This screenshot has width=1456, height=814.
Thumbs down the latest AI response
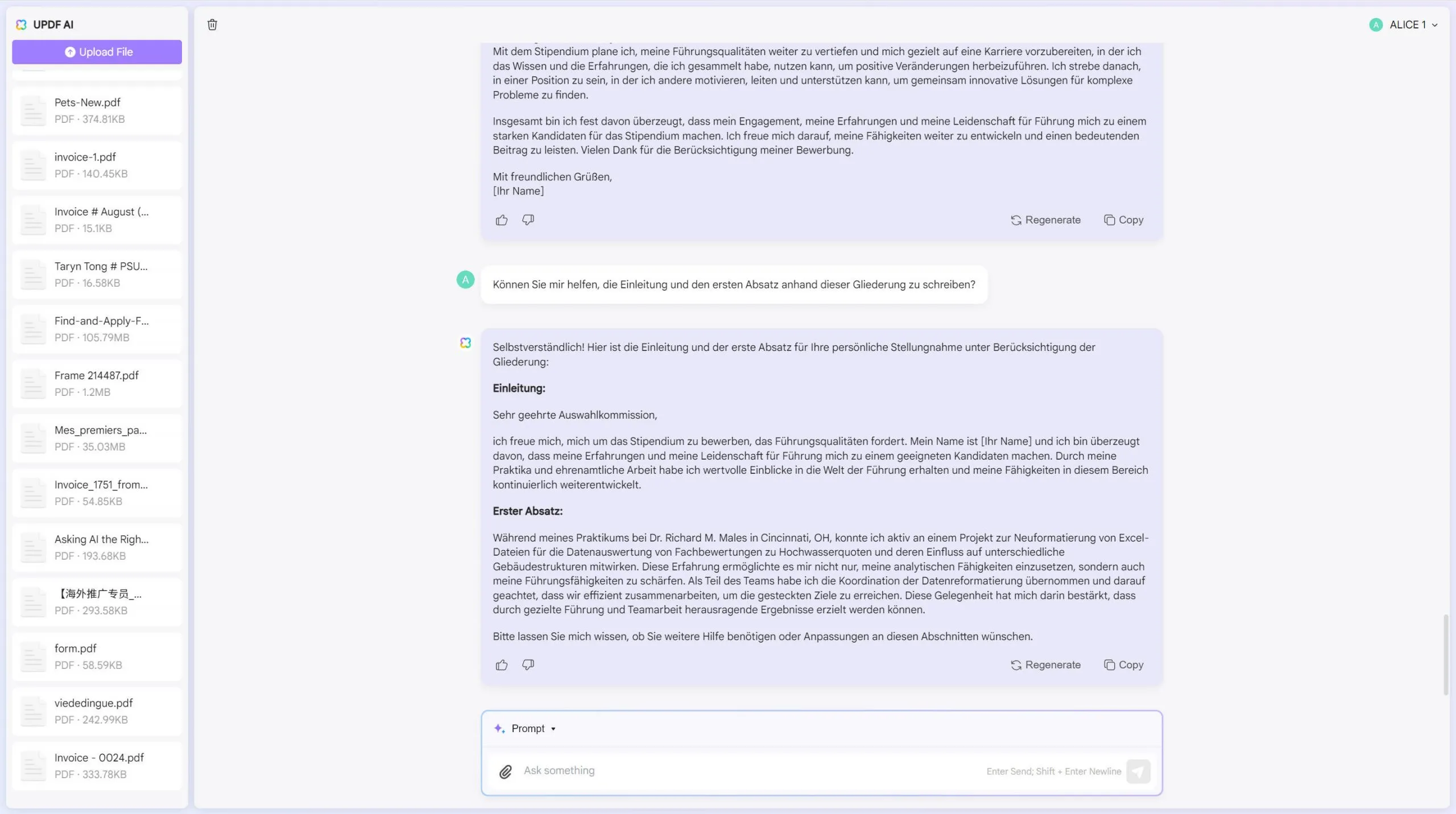tap(528, 665)
